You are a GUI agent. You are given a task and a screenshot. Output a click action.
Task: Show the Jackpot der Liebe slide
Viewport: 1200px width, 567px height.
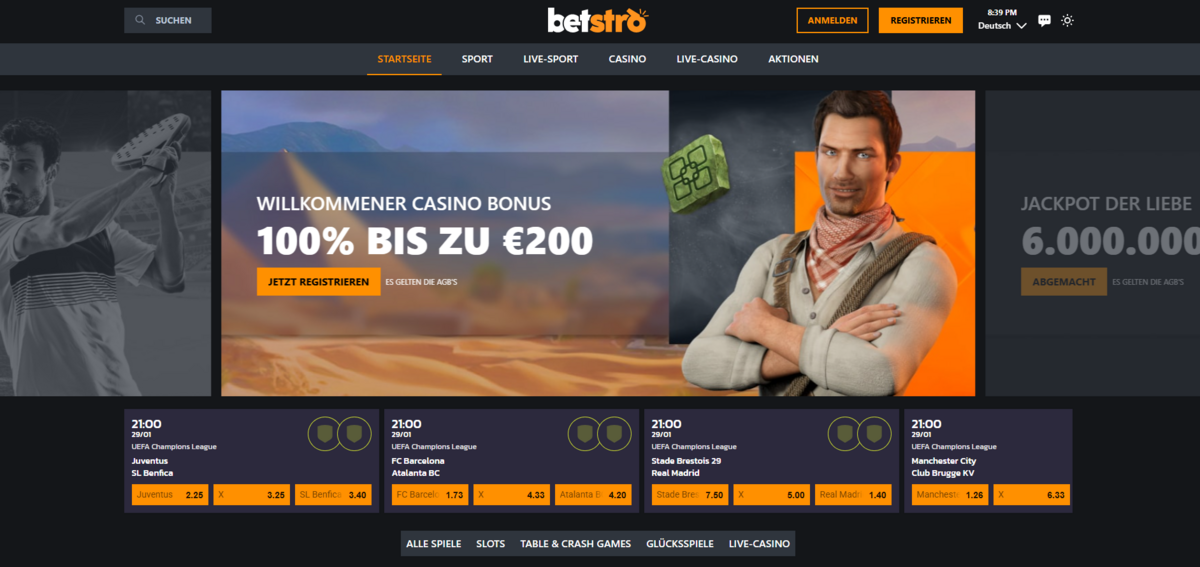click(1092, 243)
